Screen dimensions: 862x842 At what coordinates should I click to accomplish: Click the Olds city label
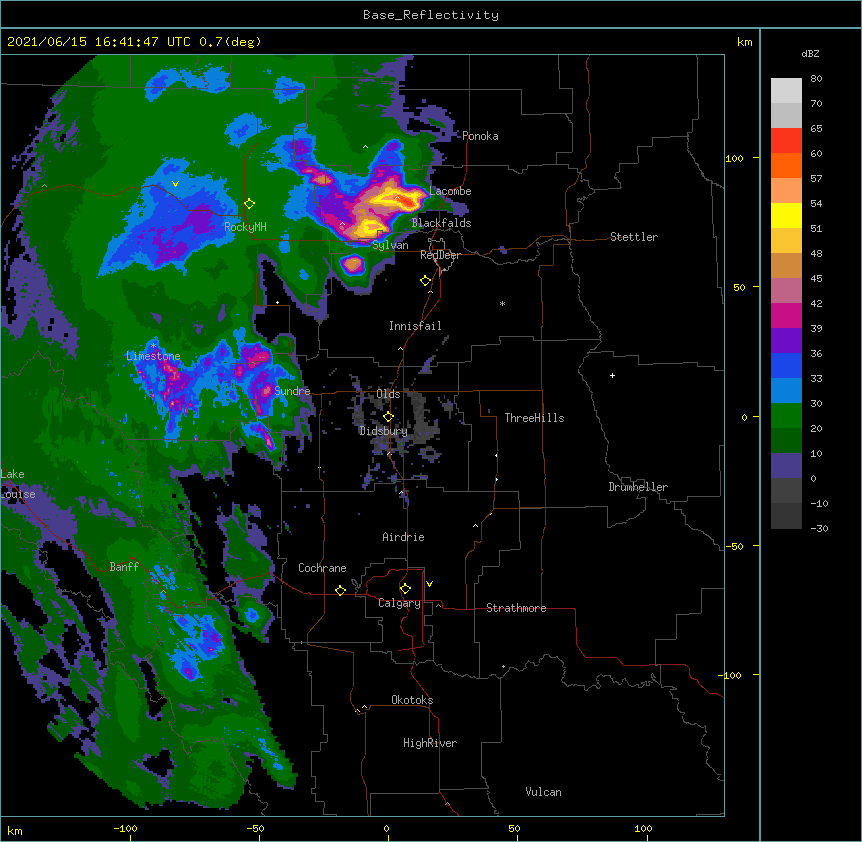(388, 394)
